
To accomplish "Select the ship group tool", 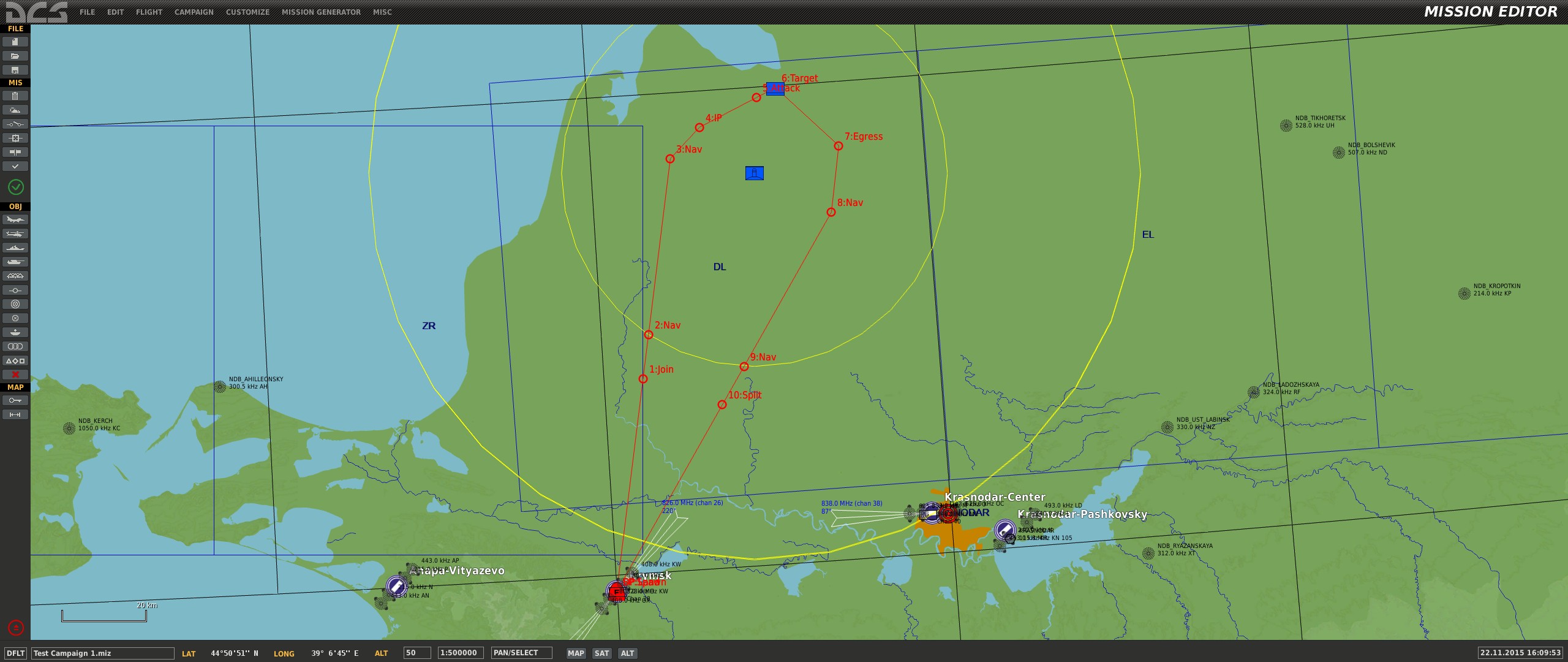I will [x=15, y=248].
